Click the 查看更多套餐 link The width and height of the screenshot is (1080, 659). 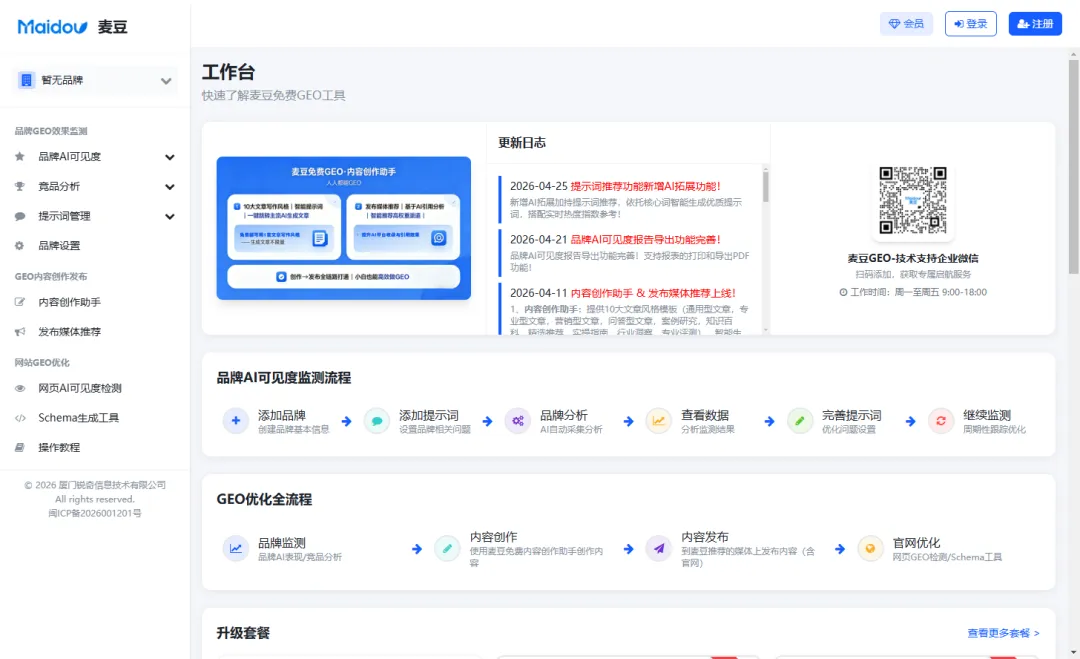tap(1003, 634)
